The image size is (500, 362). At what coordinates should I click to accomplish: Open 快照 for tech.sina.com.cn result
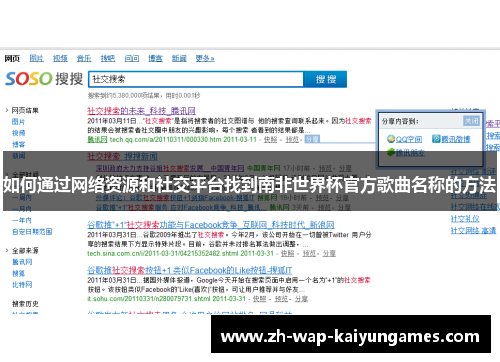[x=287, y=254]
